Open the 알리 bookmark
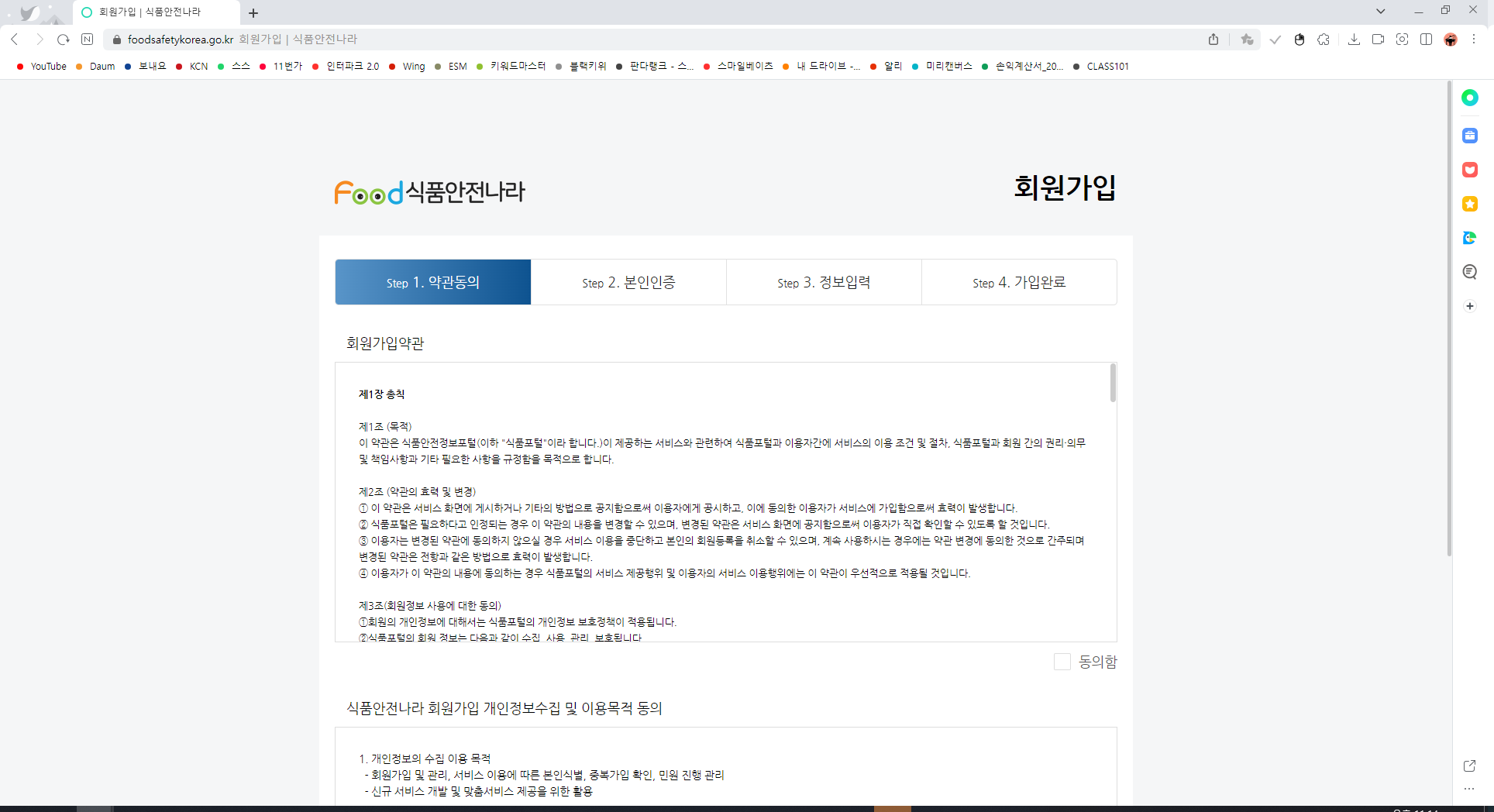 coord(886,67)
